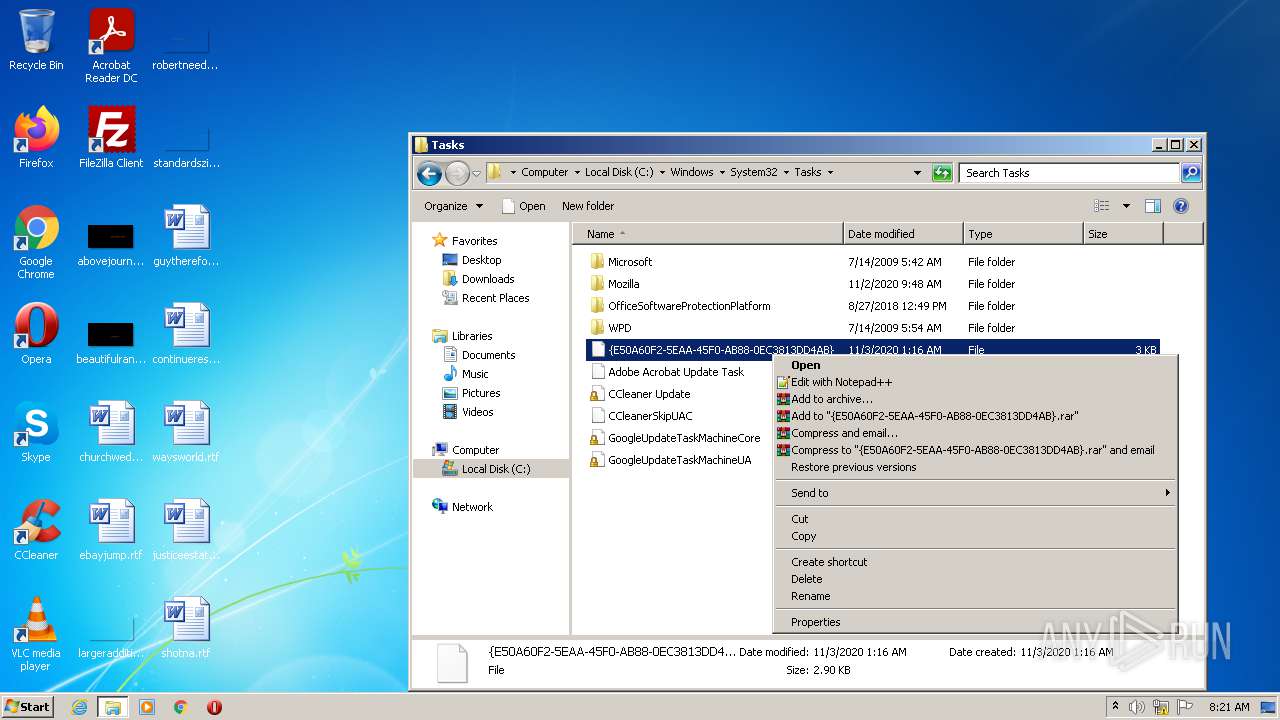Select Cut from the context menu

(x=976, y=519)
